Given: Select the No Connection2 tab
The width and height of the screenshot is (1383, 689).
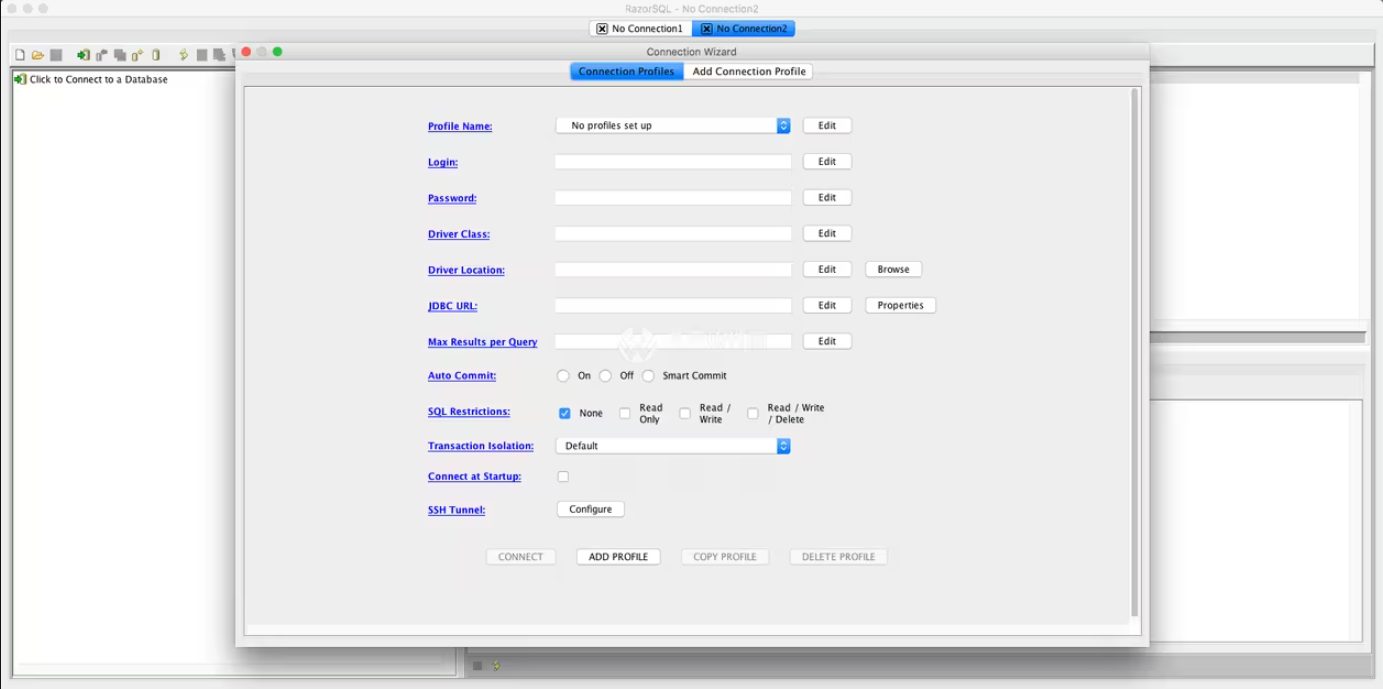Looking at the screenshot, I should point(743,29).
